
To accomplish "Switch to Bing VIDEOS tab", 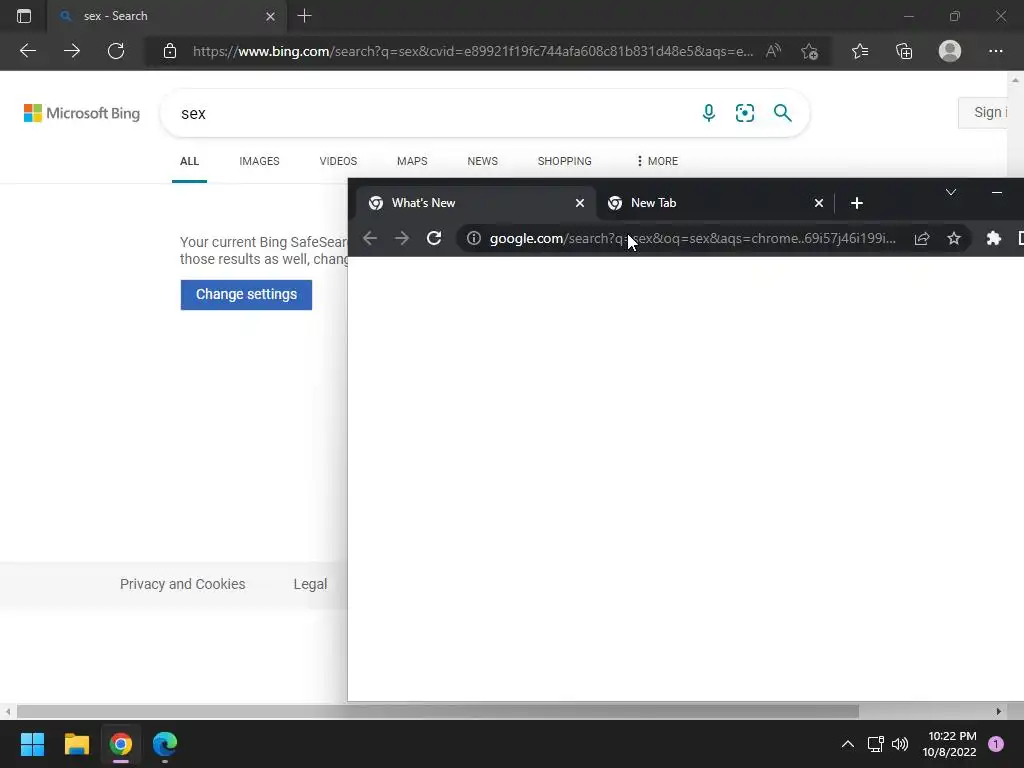I will 338,161.
